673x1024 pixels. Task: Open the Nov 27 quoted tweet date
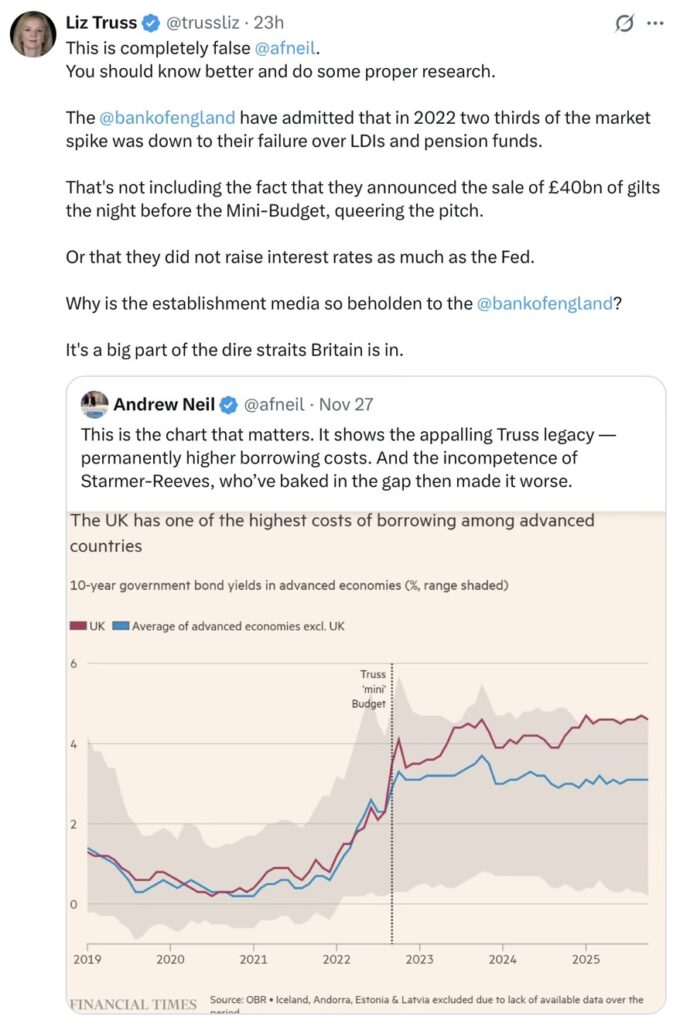coord(345,405)
